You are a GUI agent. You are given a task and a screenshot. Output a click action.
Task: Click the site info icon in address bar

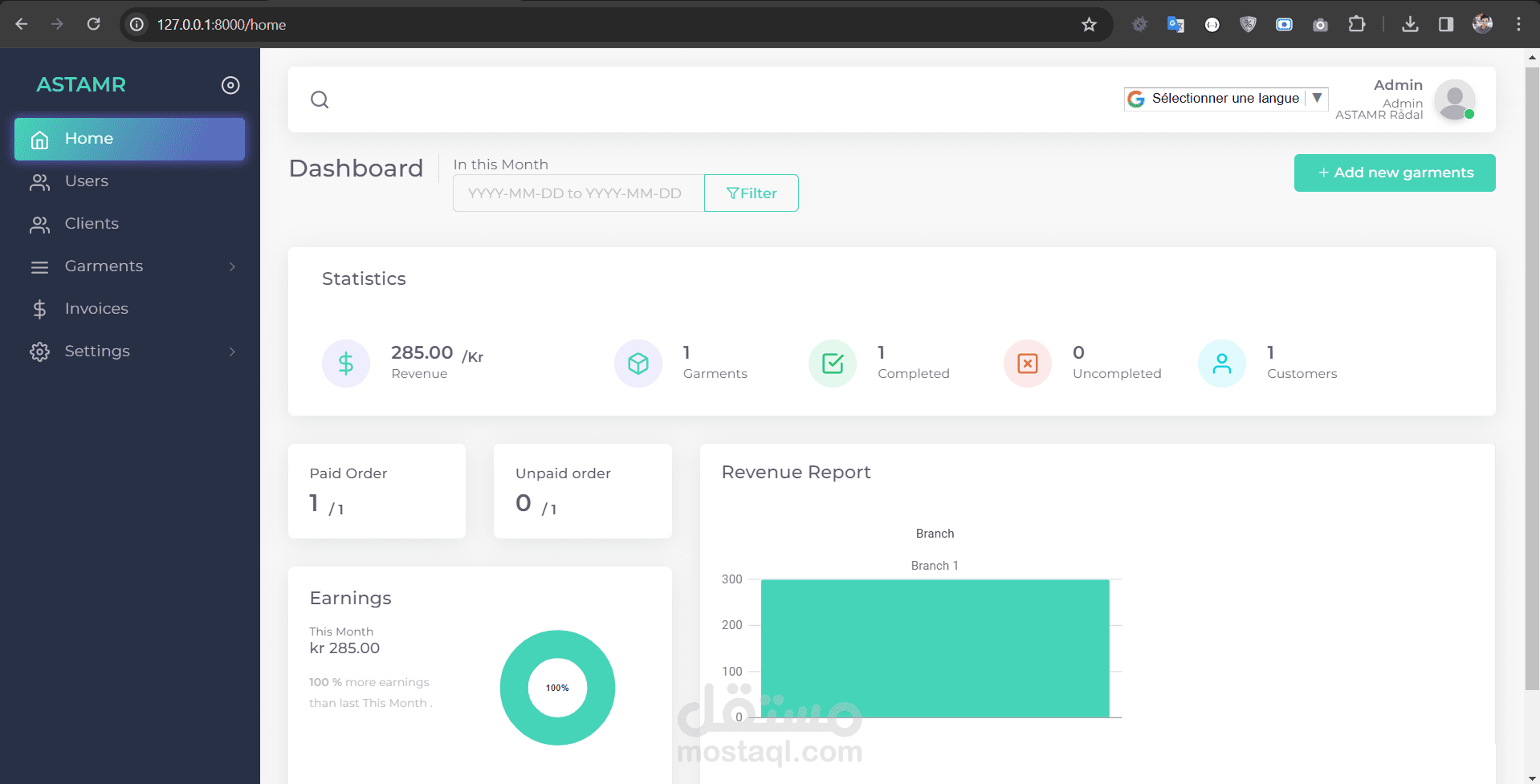pos(137,25)
